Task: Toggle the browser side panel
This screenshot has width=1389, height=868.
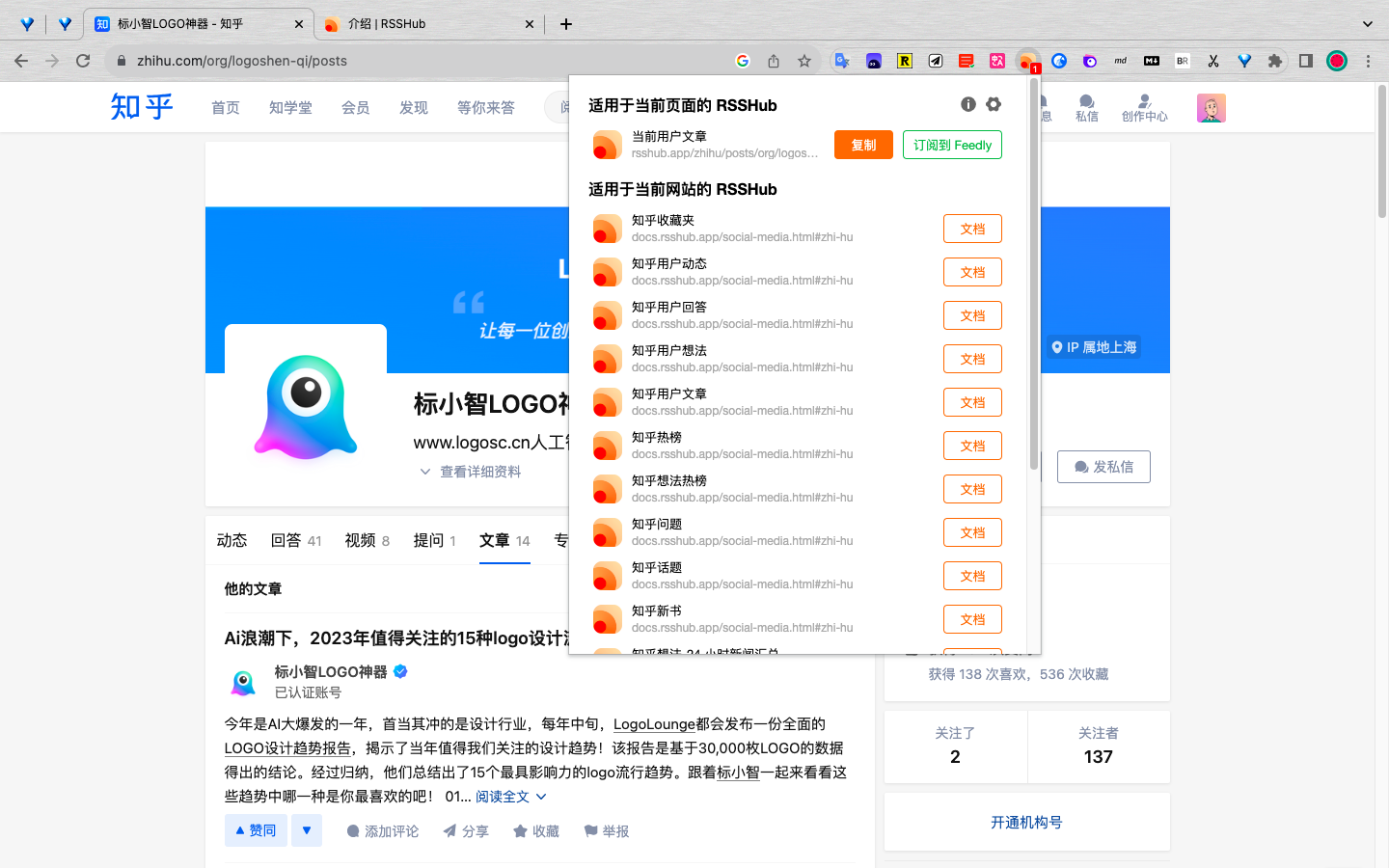Action: [1306, 61]
